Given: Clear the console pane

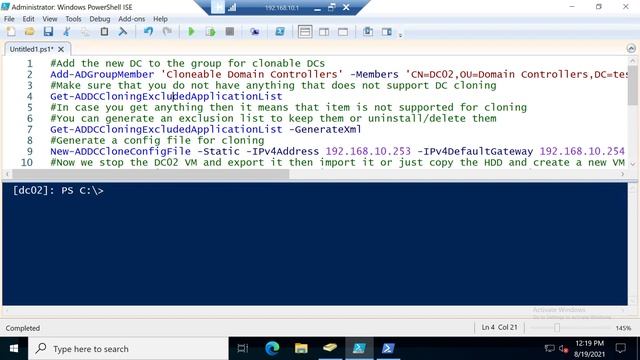Looking at the screenshot, I should (x=122, y=32).
